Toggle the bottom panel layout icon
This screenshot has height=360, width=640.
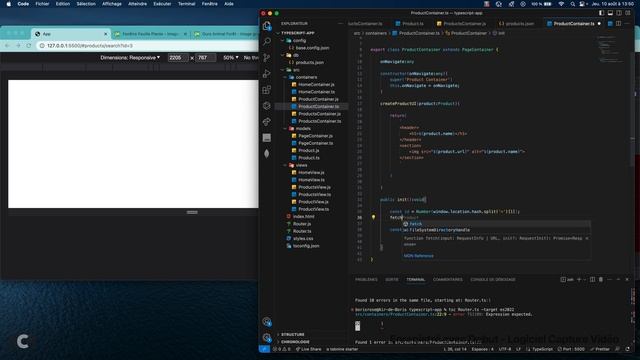[x=610, y=13]
